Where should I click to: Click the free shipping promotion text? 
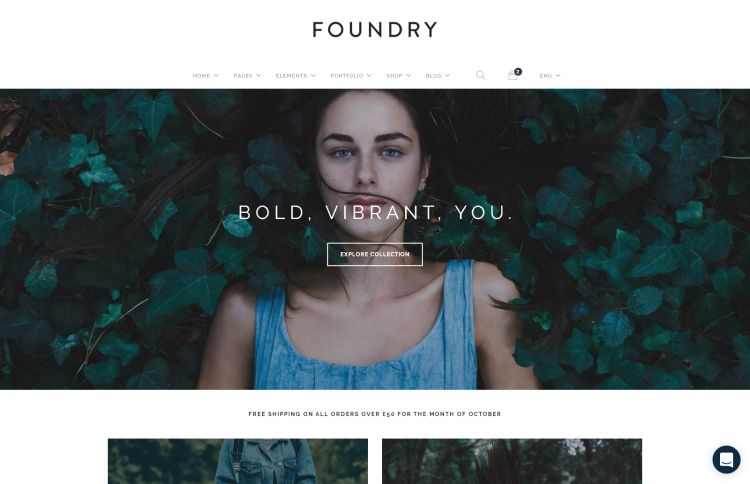coord(375,414)
